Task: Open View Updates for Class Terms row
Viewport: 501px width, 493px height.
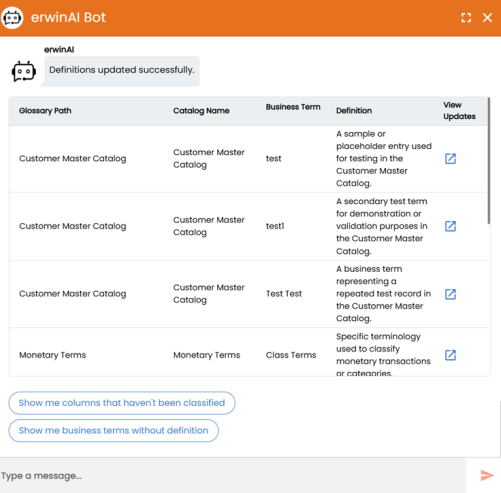Action: click(450, 355)
